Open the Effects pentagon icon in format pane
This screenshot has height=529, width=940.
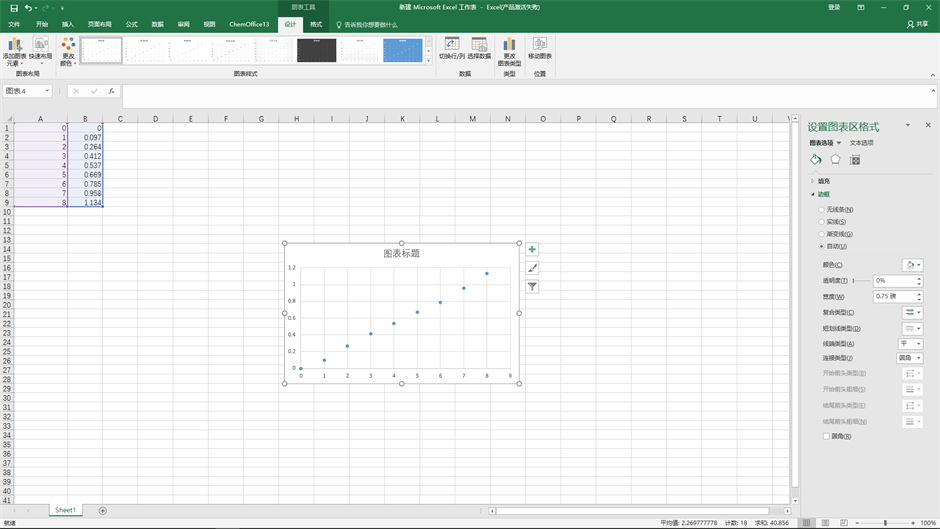835,160
